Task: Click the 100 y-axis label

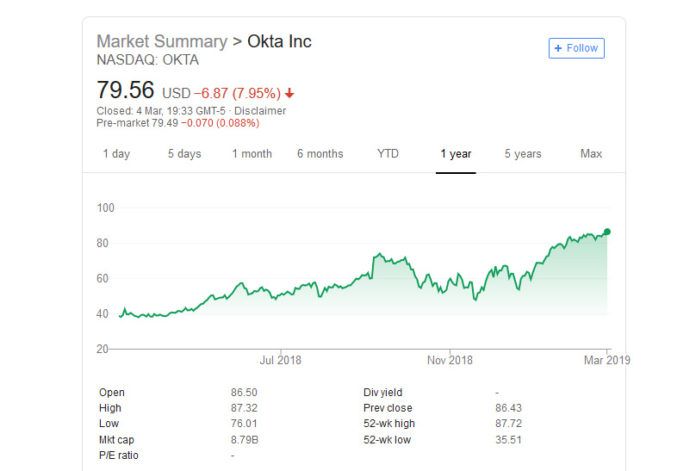Action: click(x=106, y=208)
